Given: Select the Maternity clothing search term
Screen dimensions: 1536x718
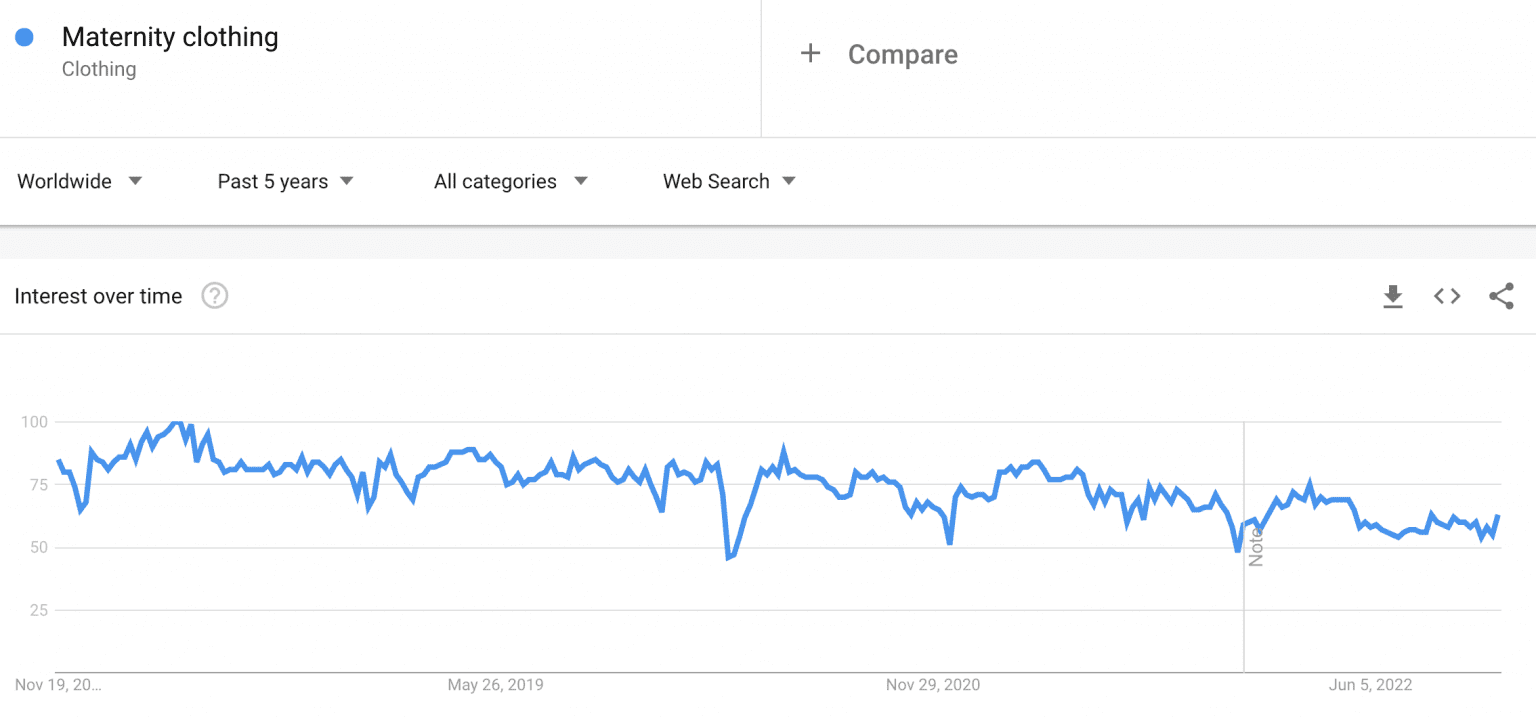Looking at the screenshot, I should point(170,37).
